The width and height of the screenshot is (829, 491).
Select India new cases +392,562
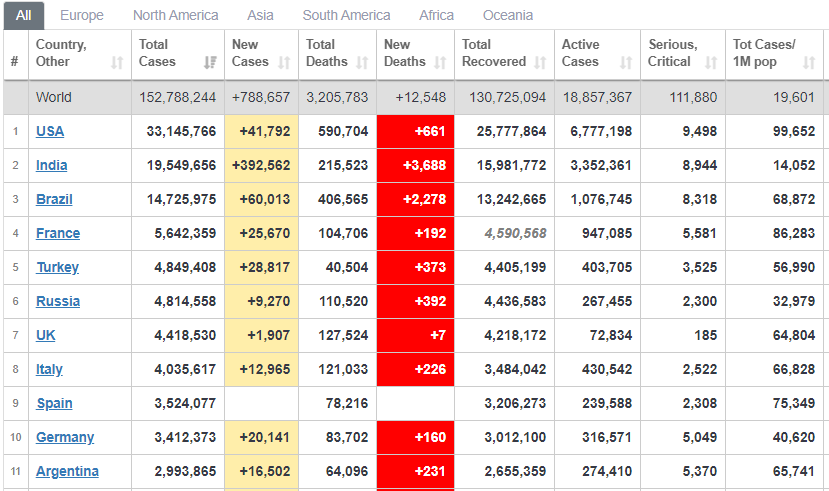point(261,165)
